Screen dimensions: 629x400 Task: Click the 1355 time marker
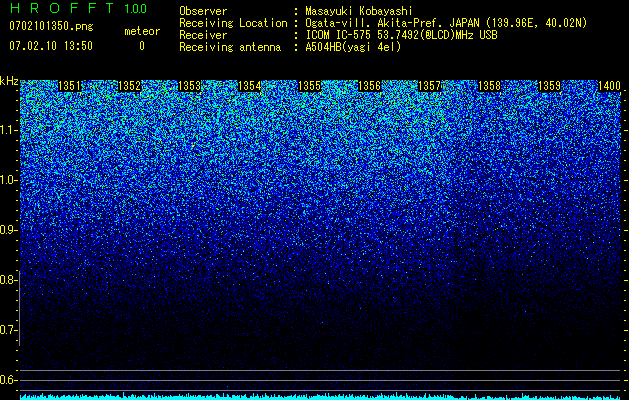[310, 86]
